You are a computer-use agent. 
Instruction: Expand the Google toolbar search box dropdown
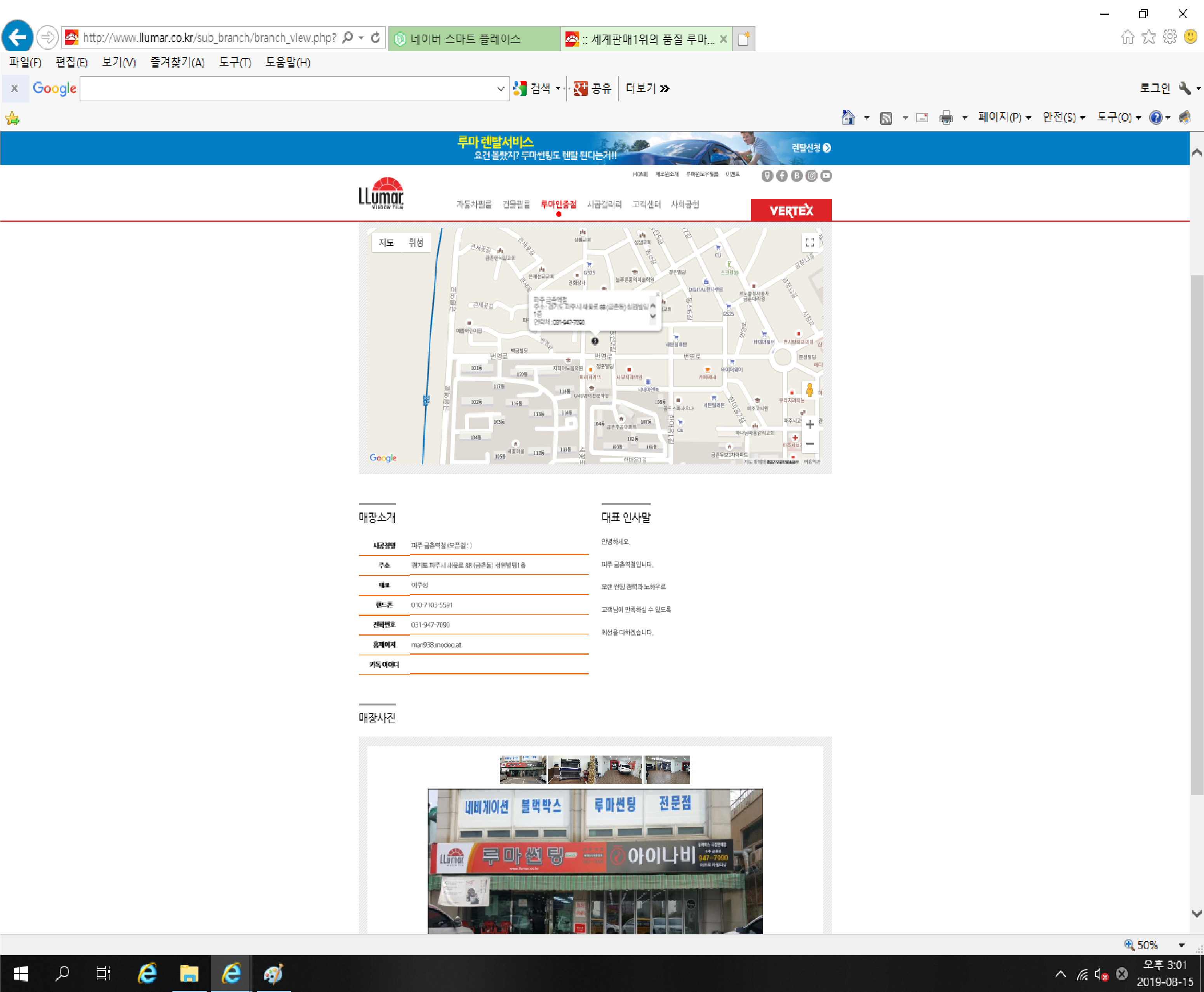[500, 89]
